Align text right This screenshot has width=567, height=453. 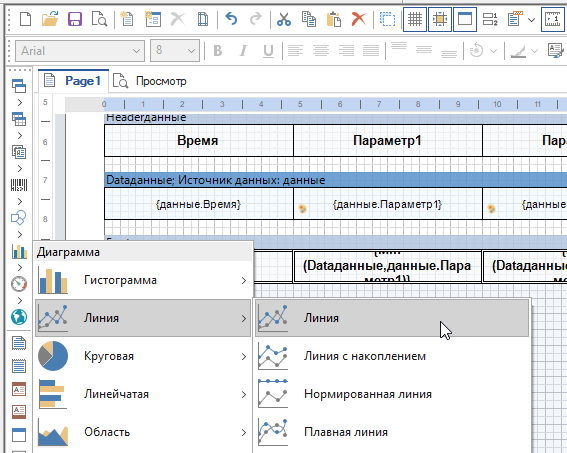(346, 51)
